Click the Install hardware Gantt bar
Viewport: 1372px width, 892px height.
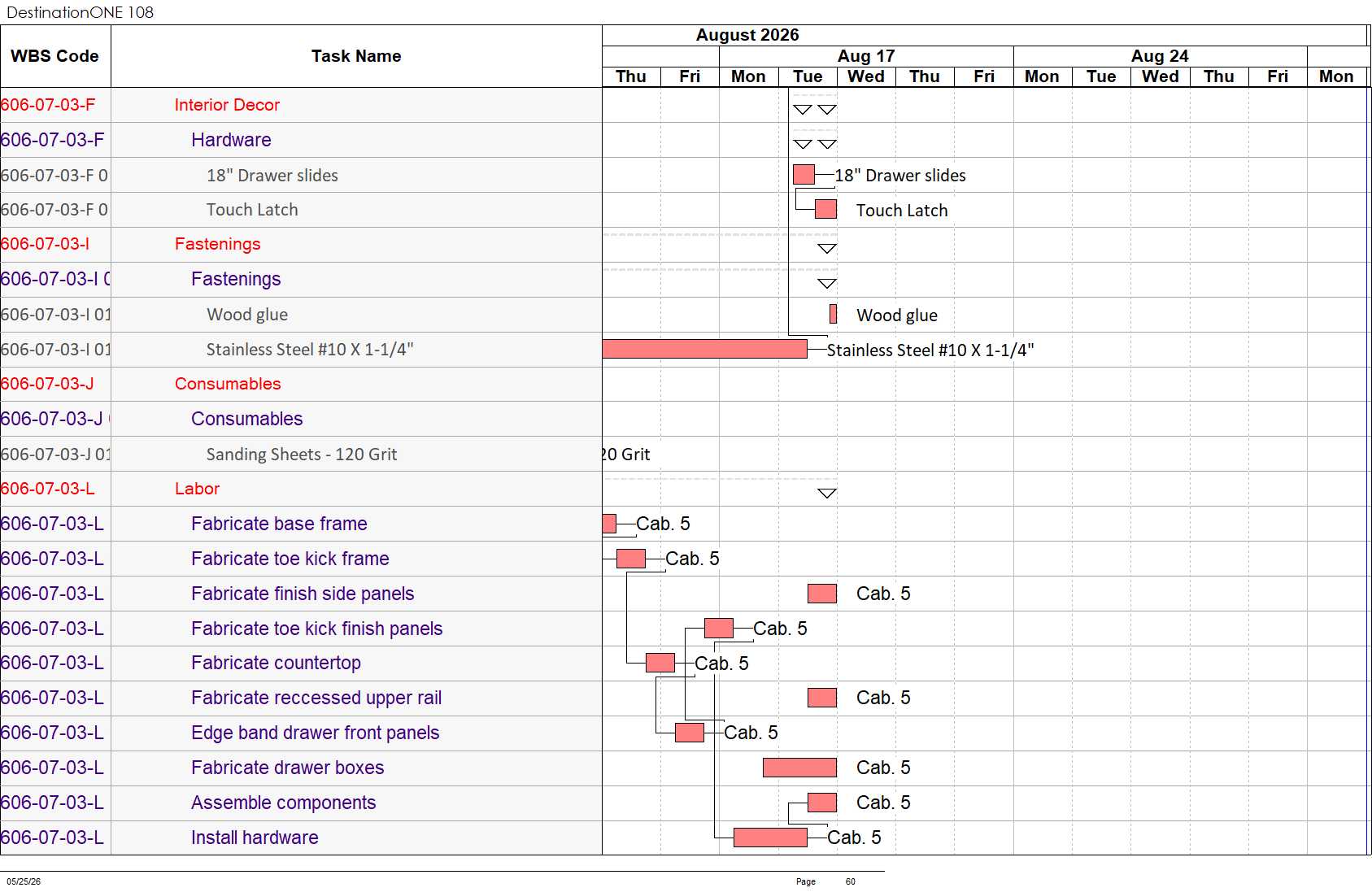tap(770, 838)
